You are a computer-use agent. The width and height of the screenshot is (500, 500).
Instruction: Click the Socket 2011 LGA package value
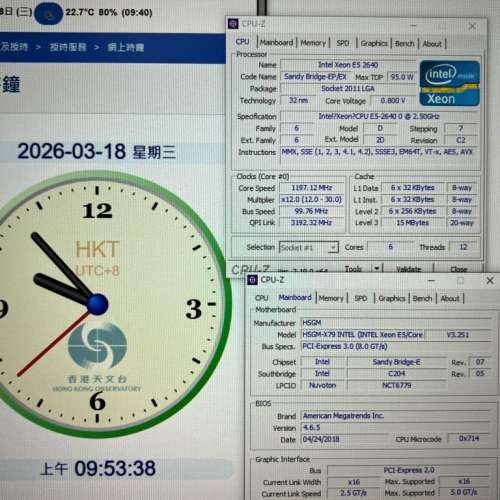pos(348,89)
